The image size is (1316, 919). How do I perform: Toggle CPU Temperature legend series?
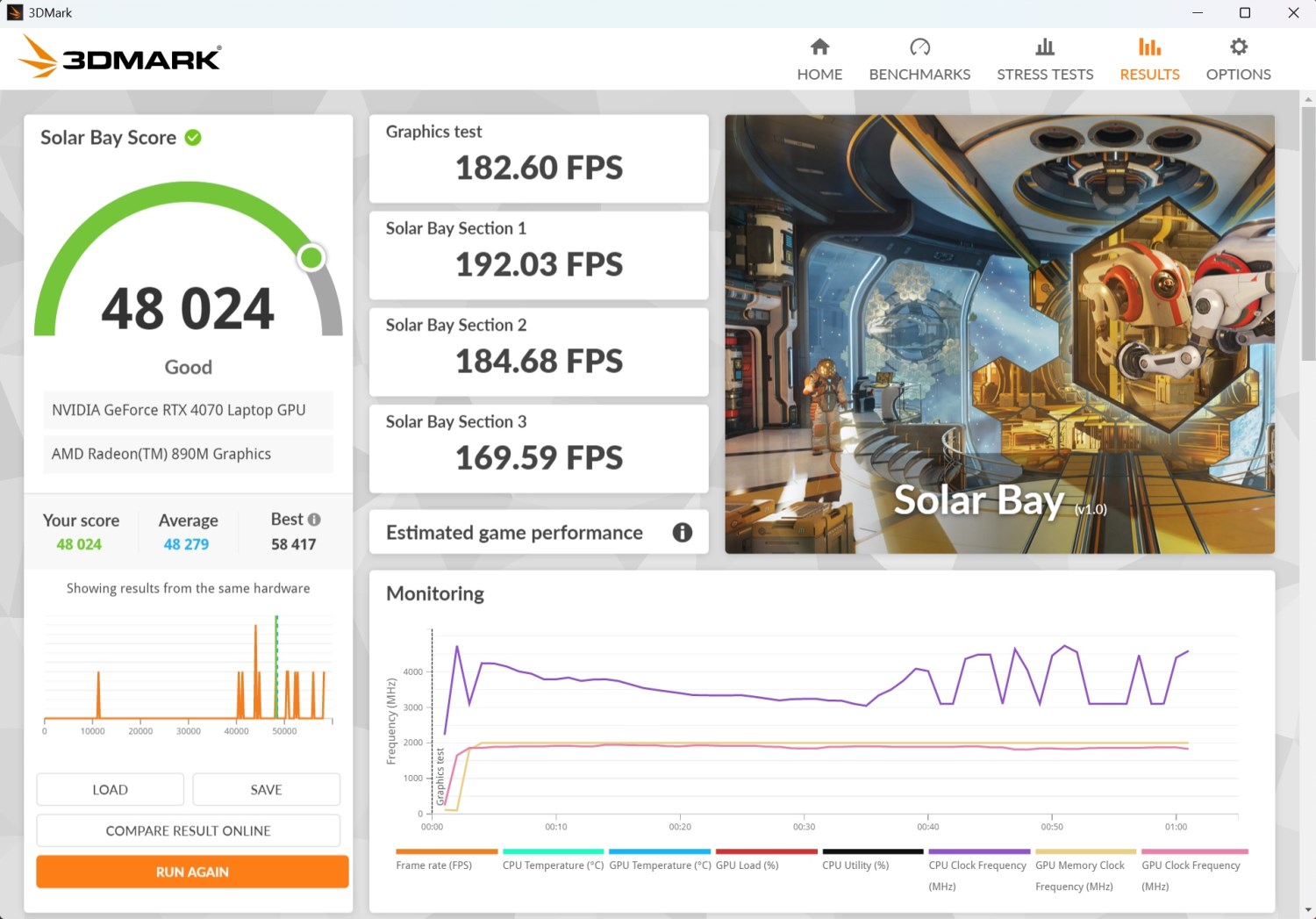(553, 860)
